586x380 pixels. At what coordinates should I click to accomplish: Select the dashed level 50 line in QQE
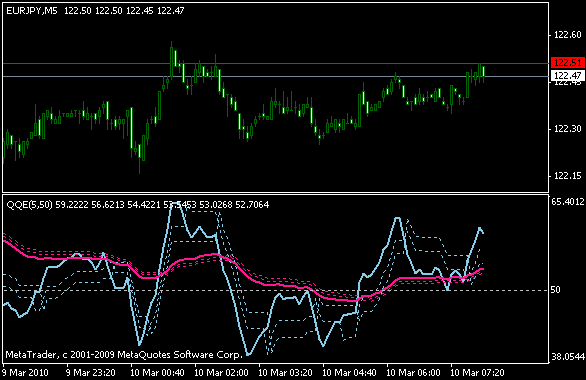(x=276, y=290)
